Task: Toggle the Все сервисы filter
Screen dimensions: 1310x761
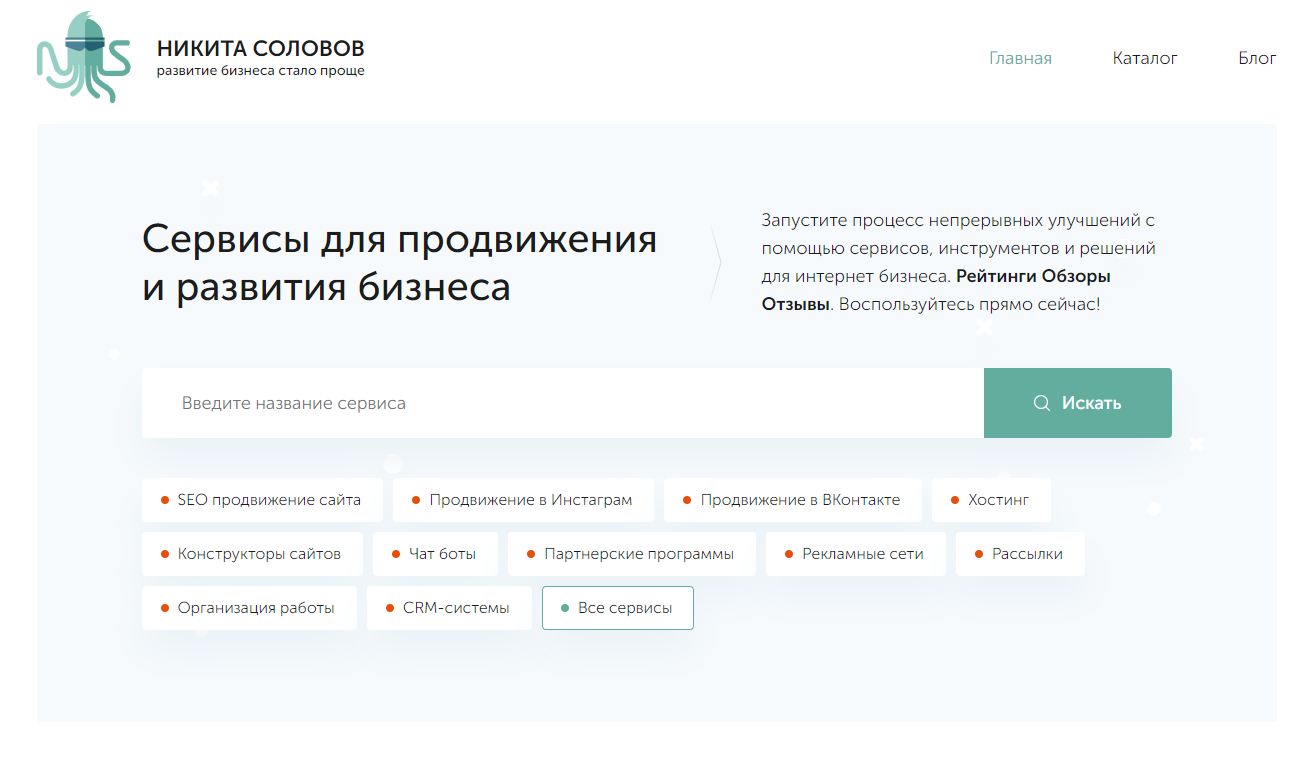Action: click(617, 607)
